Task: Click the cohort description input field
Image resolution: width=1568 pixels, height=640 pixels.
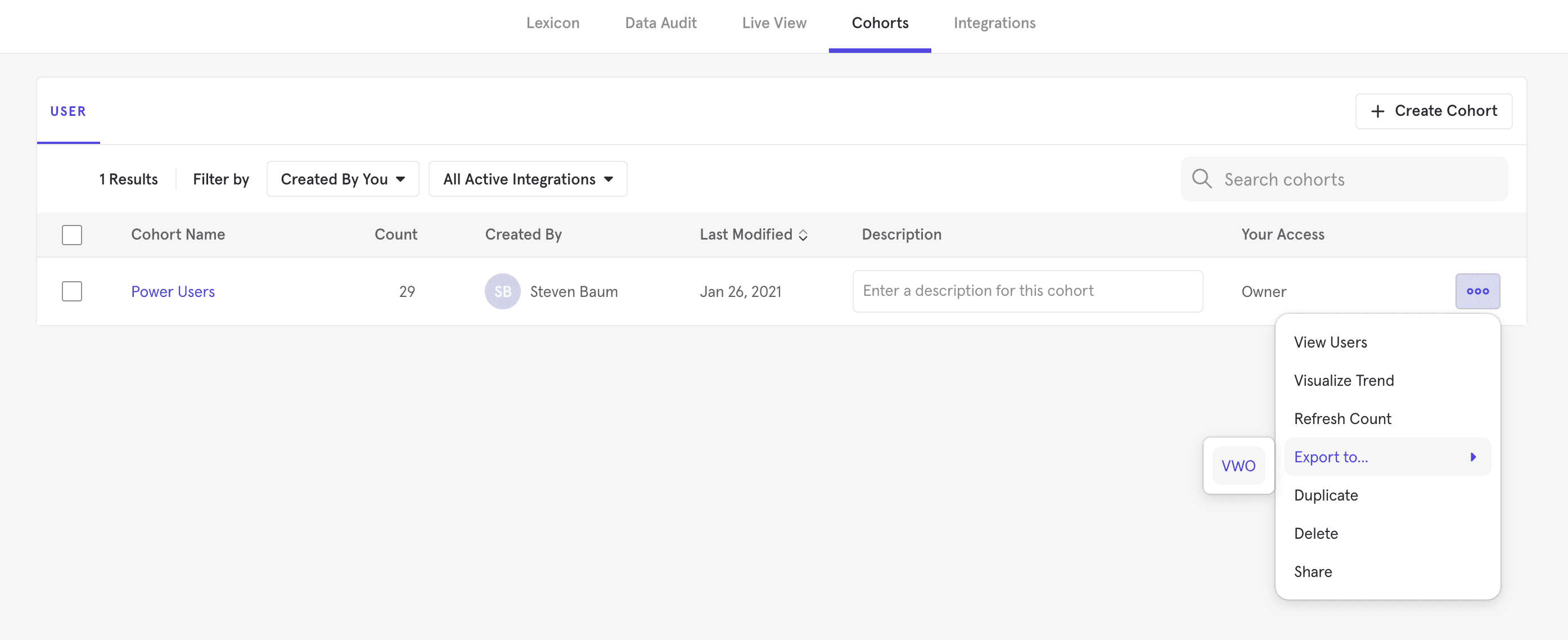Action: tap(1027, 291)
